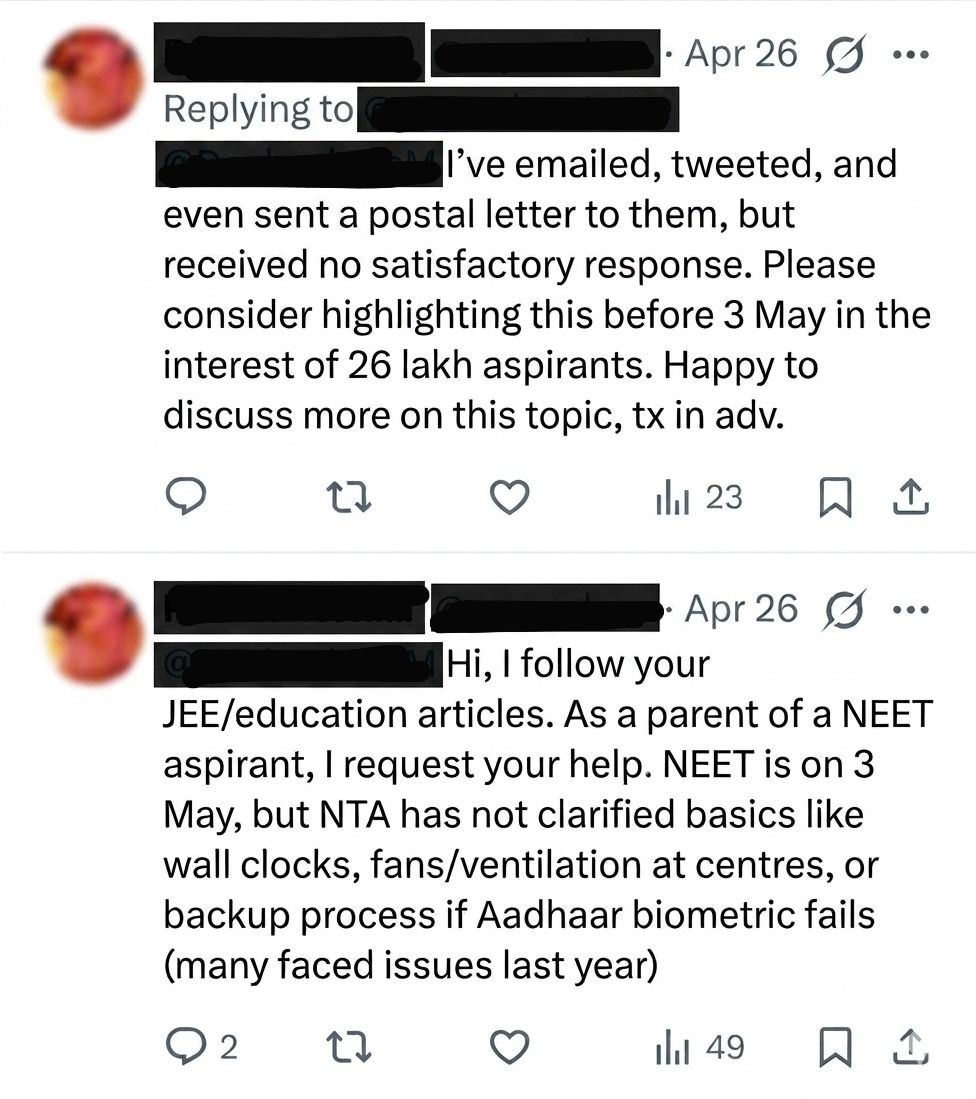
Task: Open profile picture of first tweet
Action: tap(96, 79)
